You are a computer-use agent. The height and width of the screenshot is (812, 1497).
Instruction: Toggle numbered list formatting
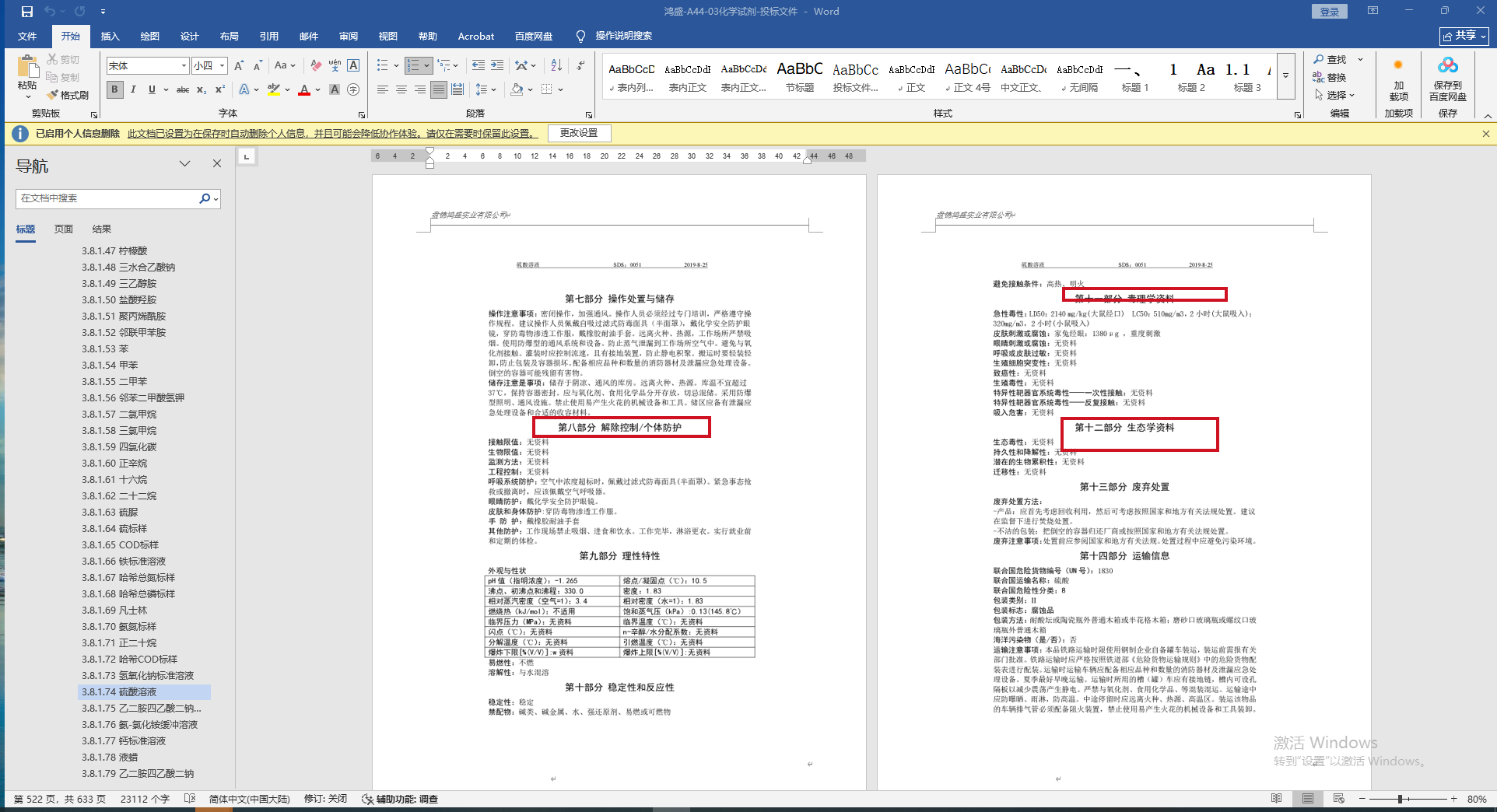(413, 66)
